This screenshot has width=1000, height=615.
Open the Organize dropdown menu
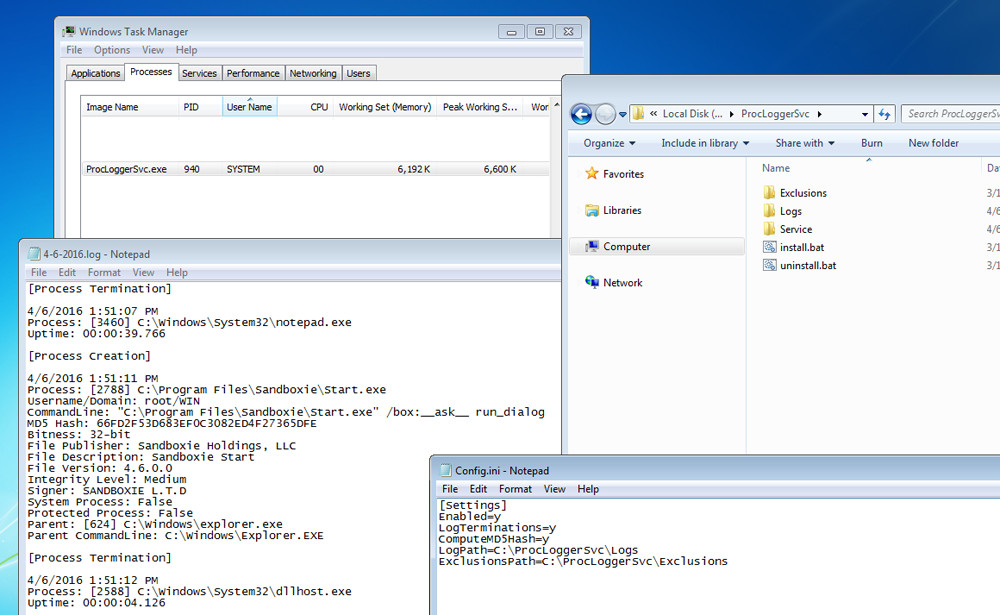click(x=609, y=143)
